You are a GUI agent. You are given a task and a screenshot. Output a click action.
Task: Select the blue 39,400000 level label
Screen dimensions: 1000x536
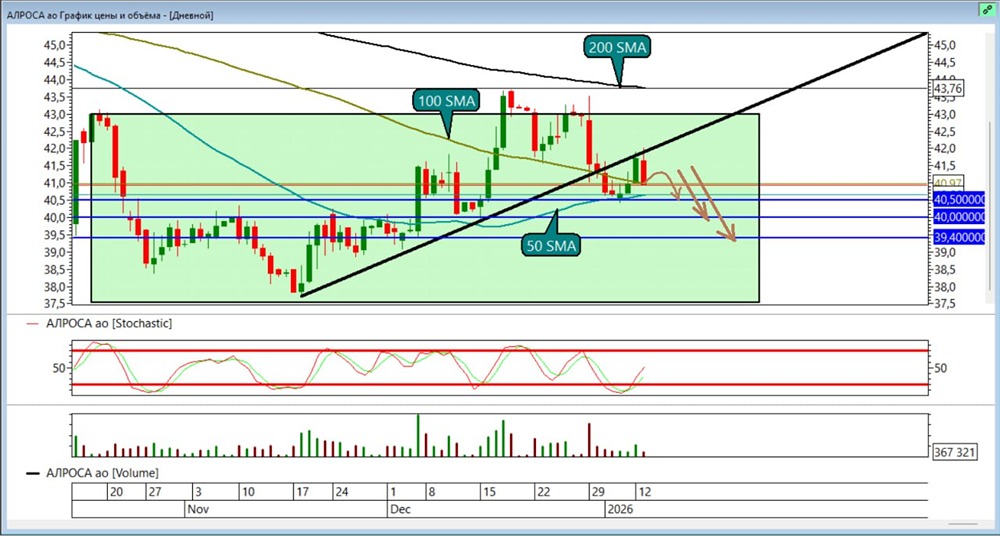tap(959, 238)
